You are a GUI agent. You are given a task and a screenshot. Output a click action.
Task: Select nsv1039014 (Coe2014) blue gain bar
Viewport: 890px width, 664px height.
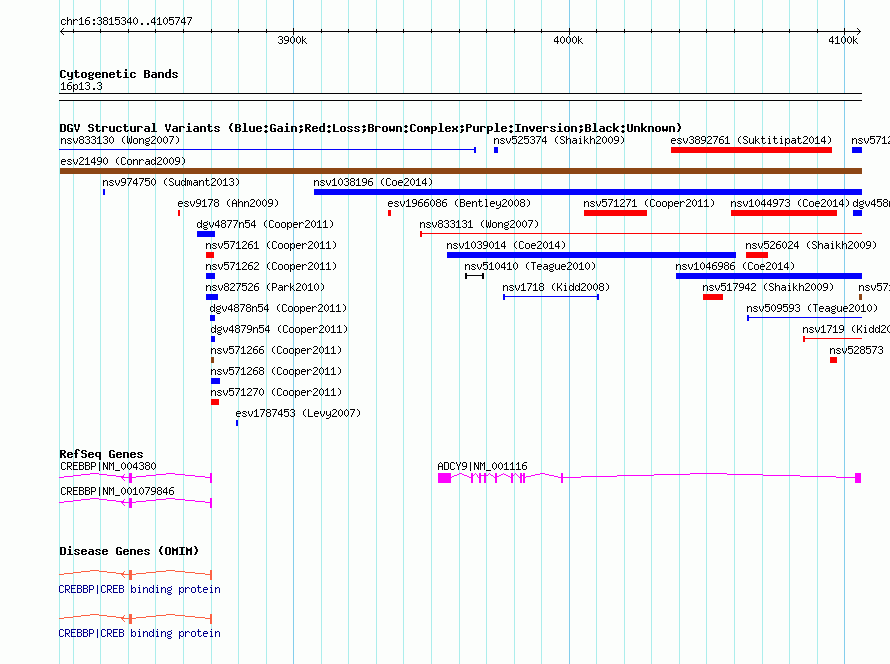pyautogui.click(x=591, y=255)
